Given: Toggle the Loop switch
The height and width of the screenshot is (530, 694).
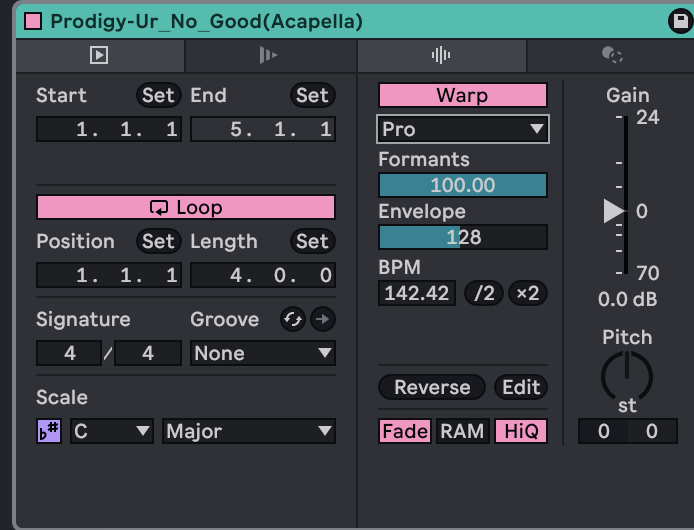Looking at the screenshot, I should [x=186, y=207].
